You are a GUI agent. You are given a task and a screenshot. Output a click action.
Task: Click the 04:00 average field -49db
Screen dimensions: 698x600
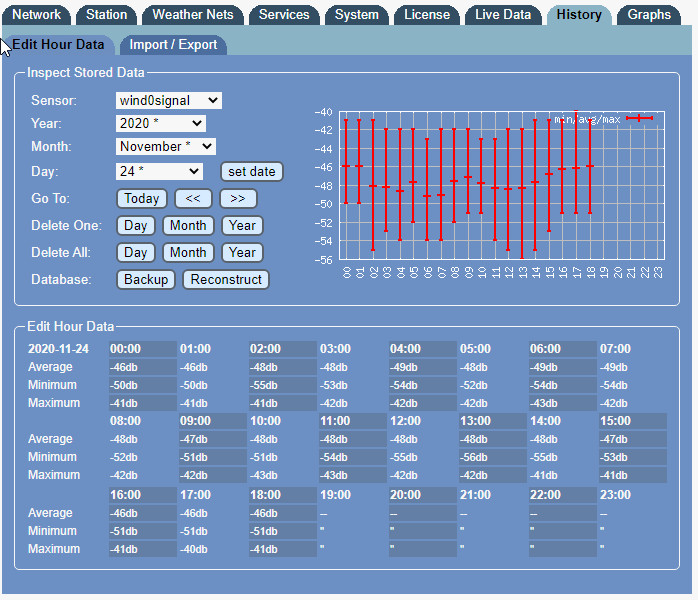tap(422, 367)
